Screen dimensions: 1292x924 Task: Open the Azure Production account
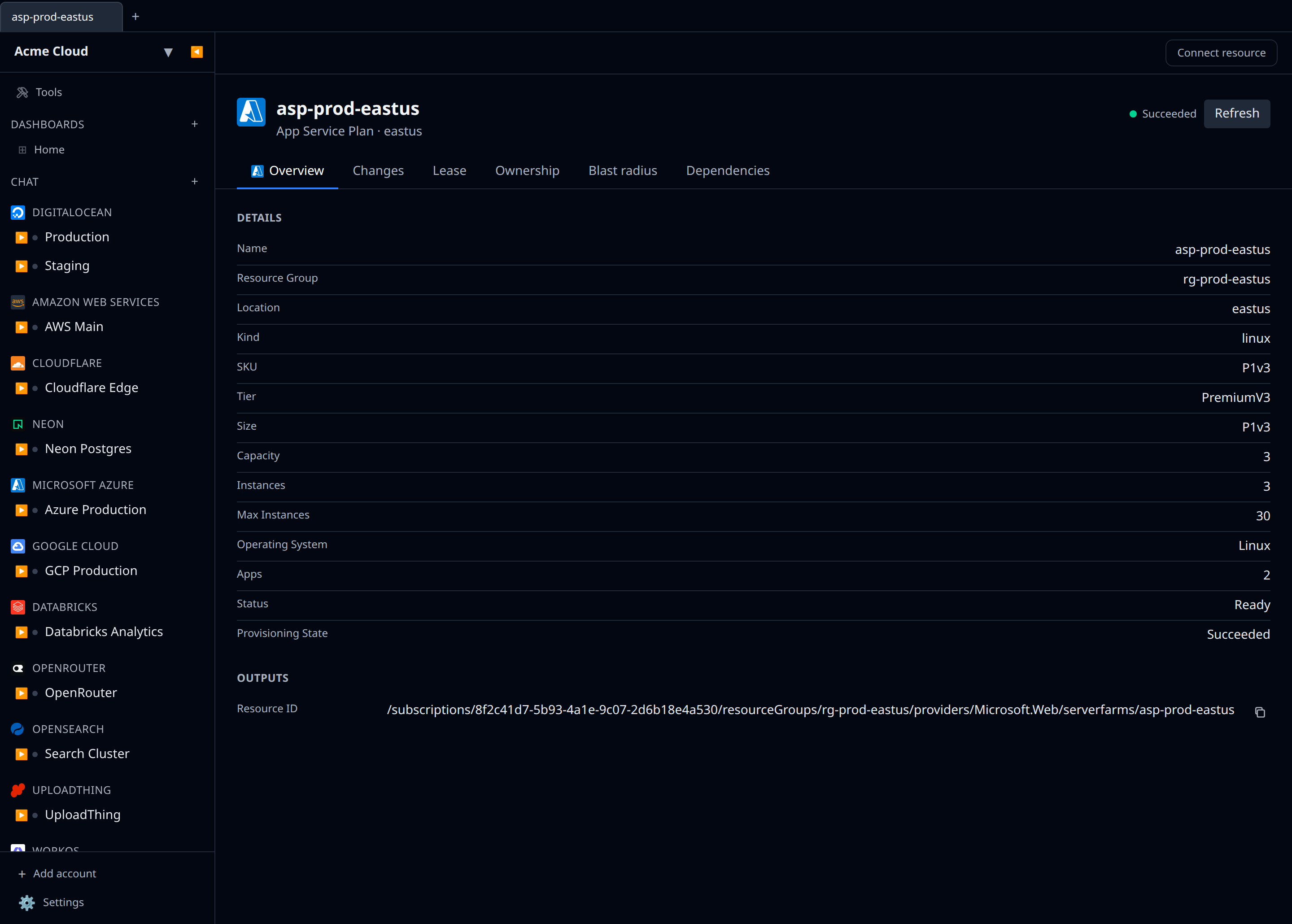coord(96,510)
